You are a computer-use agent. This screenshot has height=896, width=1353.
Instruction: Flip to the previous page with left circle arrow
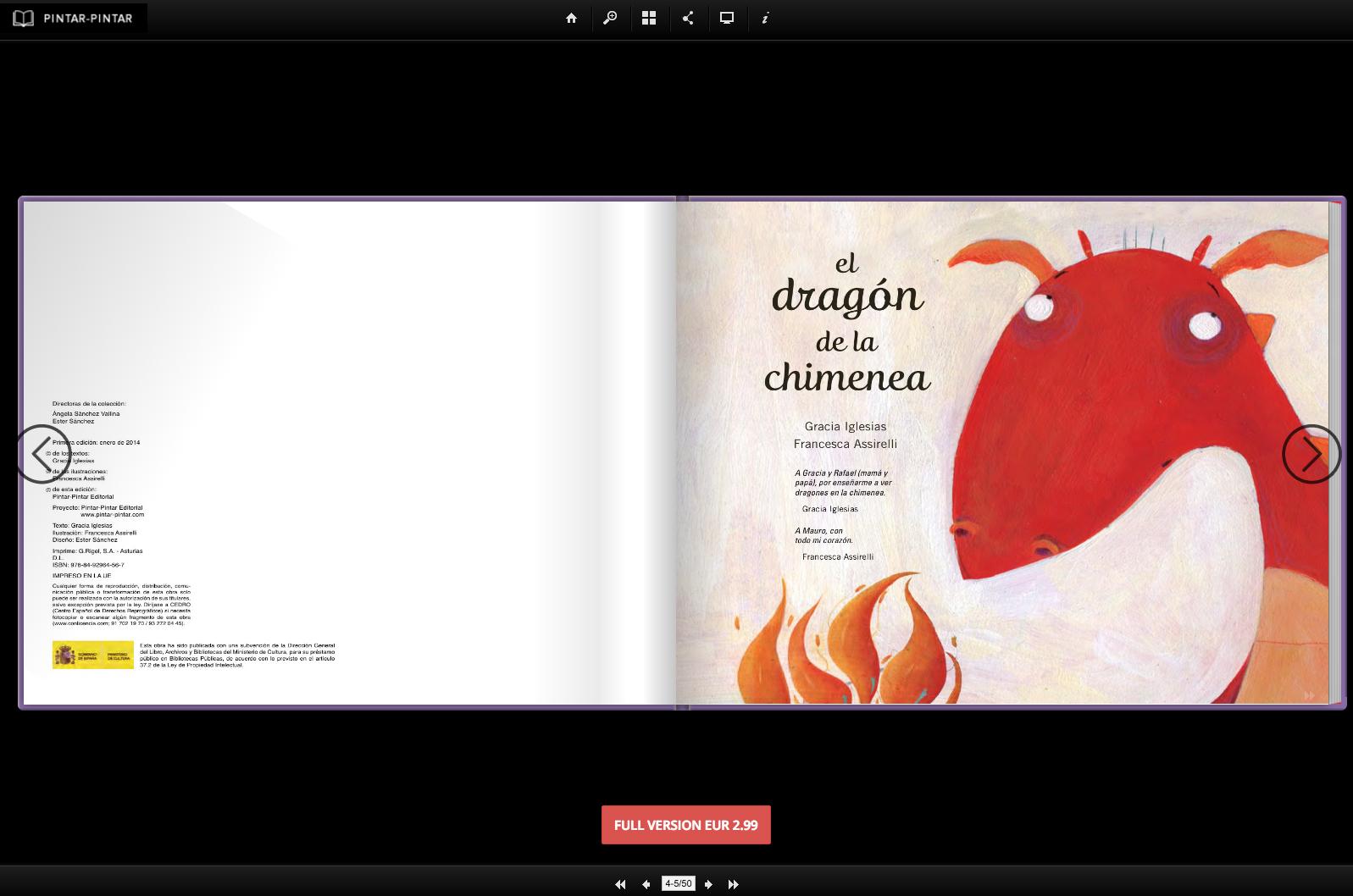[x=42, y=454]
